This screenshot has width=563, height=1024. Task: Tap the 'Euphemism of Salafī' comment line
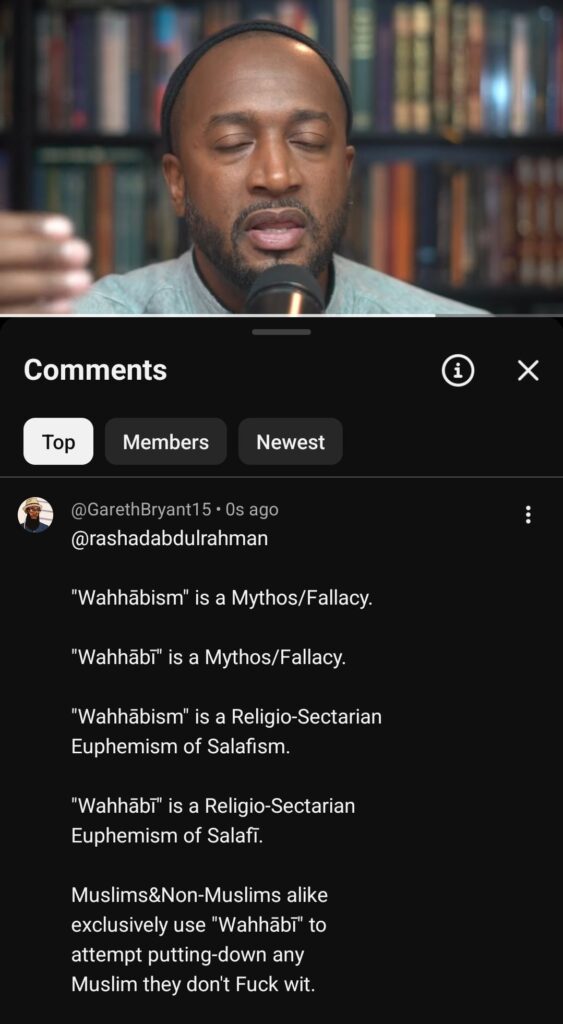tap(167, 835)
